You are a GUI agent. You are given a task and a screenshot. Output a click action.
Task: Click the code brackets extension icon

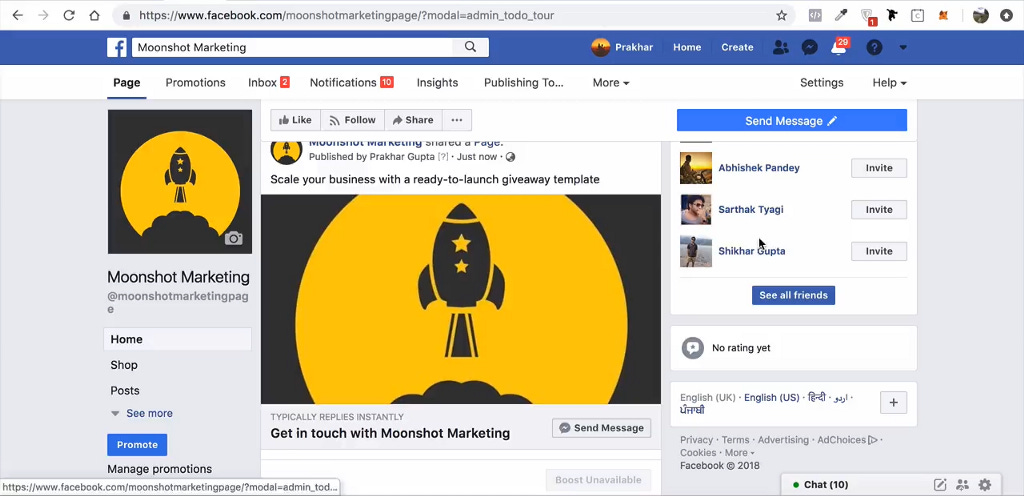(815, 15)
